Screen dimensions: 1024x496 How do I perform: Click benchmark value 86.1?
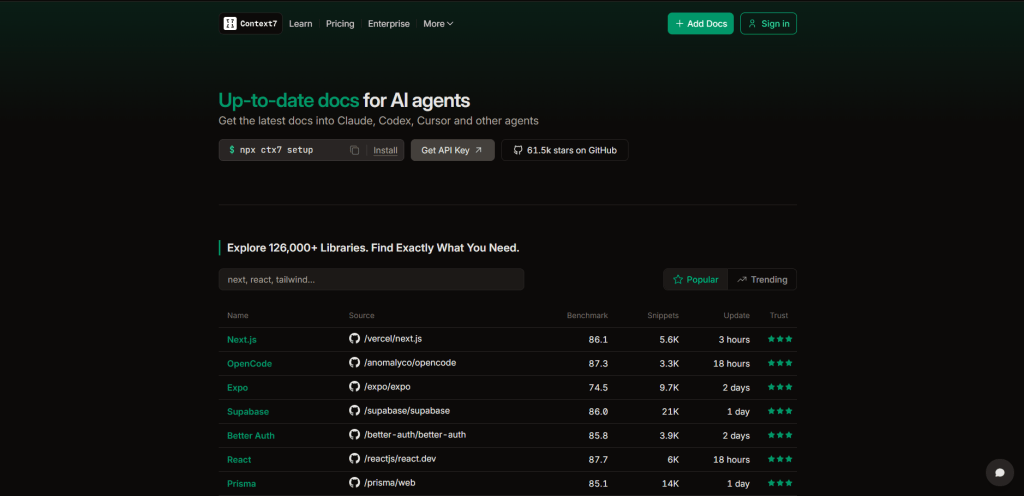coord(598,339)
